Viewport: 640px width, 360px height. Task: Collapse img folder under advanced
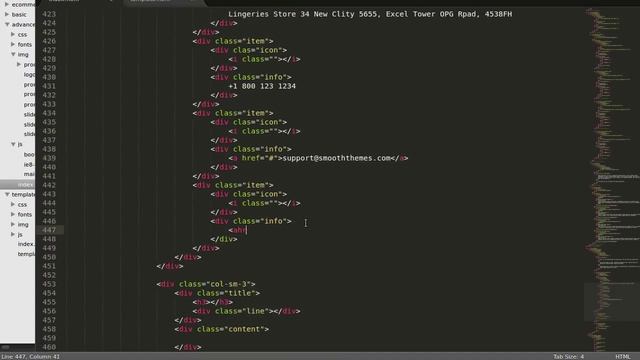[13, 54]
